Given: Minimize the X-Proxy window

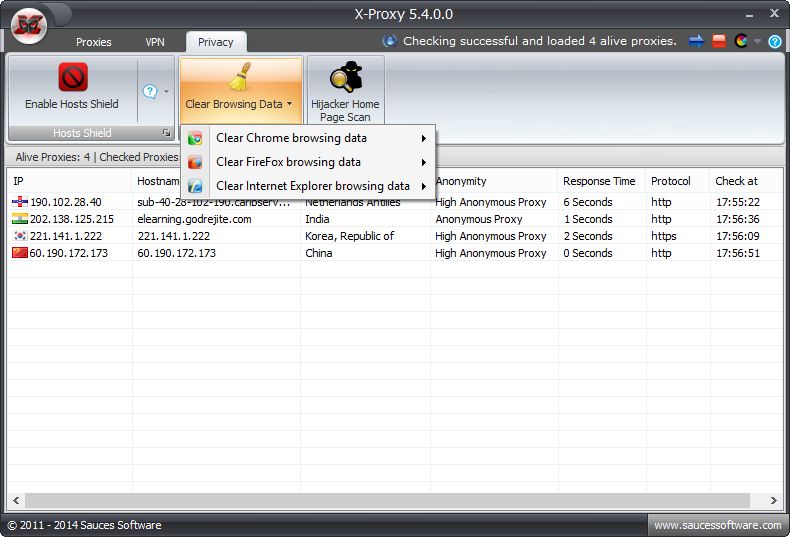Looking at the screenshot, I should tap(750, 15).
